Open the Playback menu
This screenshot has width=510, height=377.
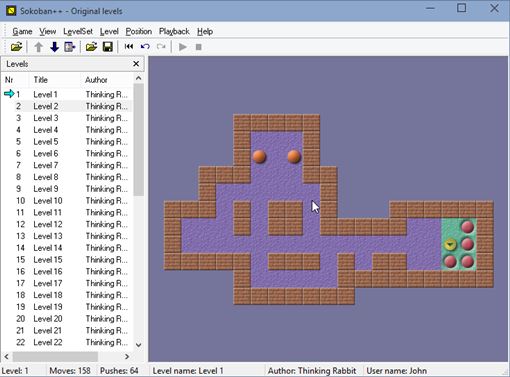click(174, 32)
